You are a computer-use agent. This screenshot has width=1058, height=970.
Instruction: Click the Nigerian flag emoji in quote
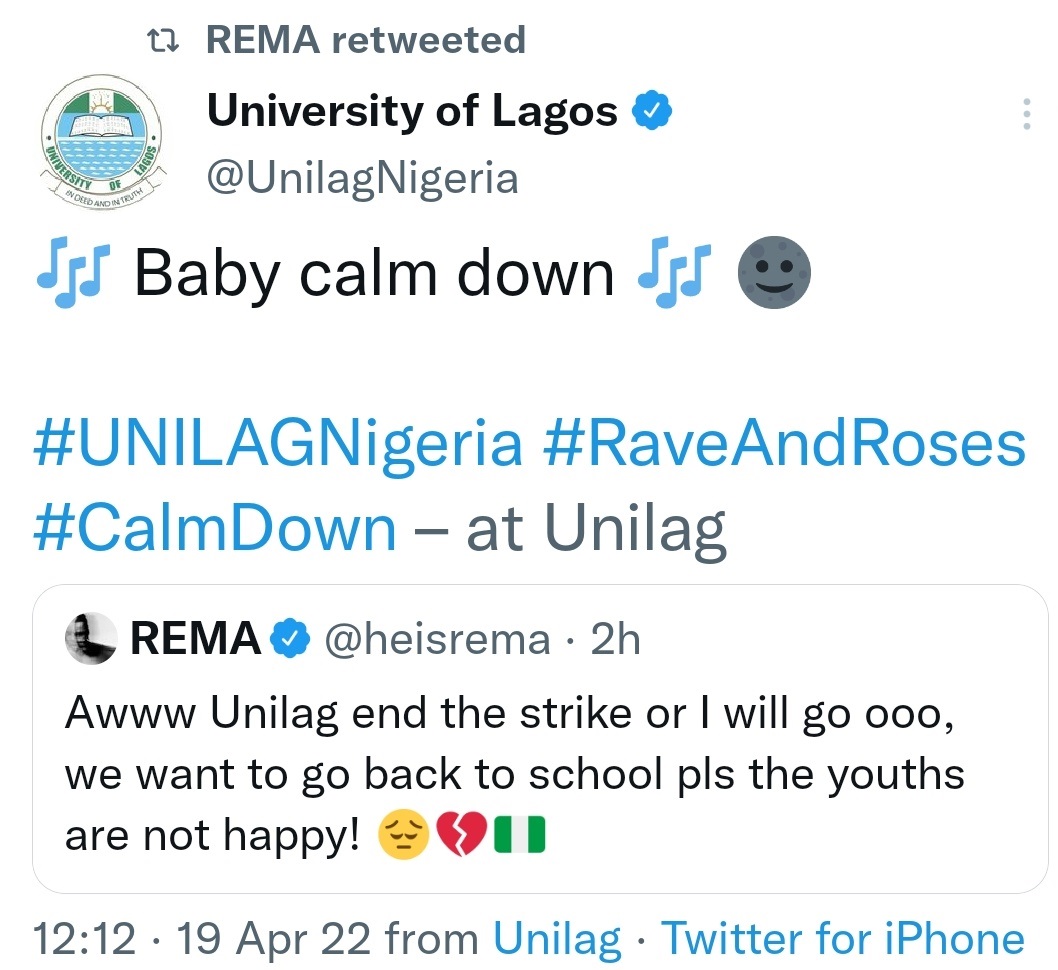[520, 835]
